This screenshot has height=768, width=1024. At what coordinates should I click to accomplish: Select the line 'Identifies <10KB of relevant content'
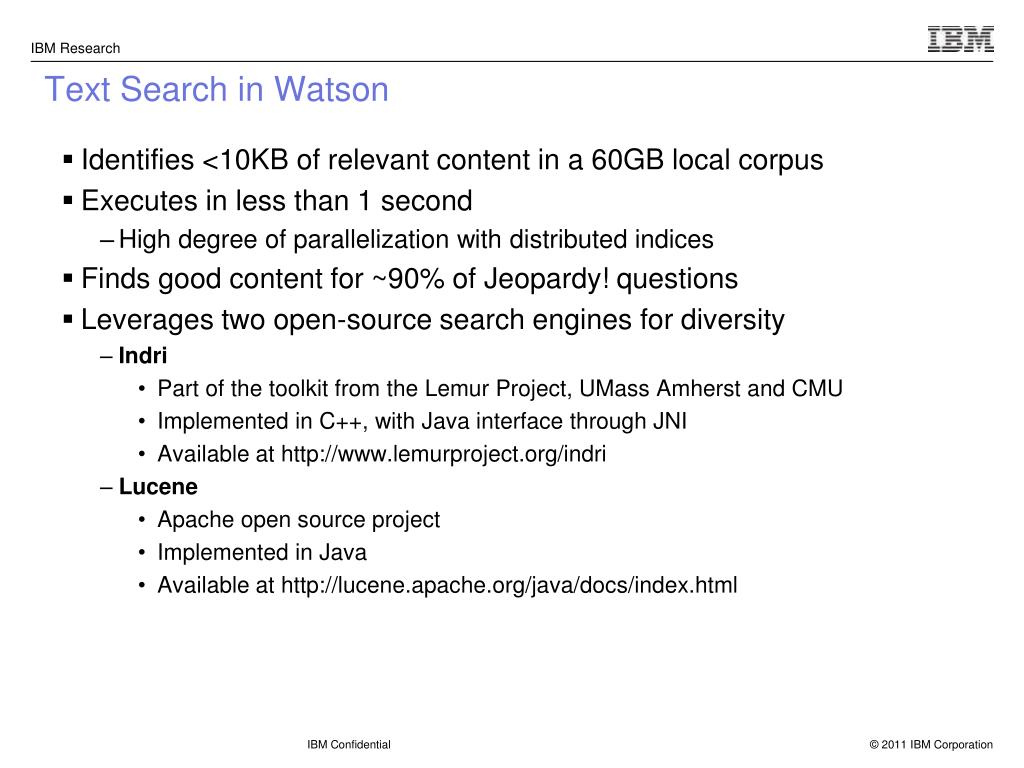click(x=452, y=160)
